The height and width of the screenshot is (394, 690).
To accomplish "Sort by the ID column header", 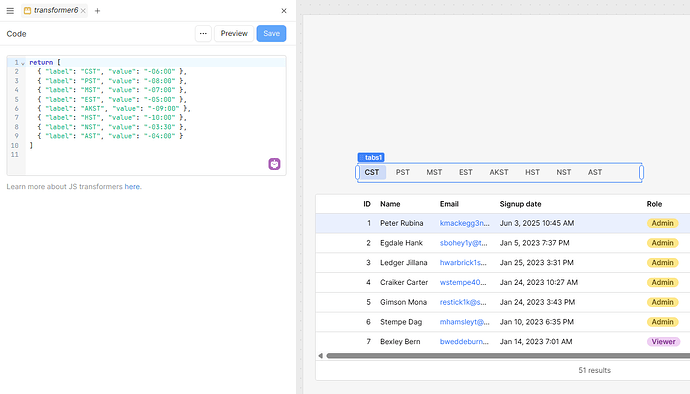I will (x=367, y=204).
